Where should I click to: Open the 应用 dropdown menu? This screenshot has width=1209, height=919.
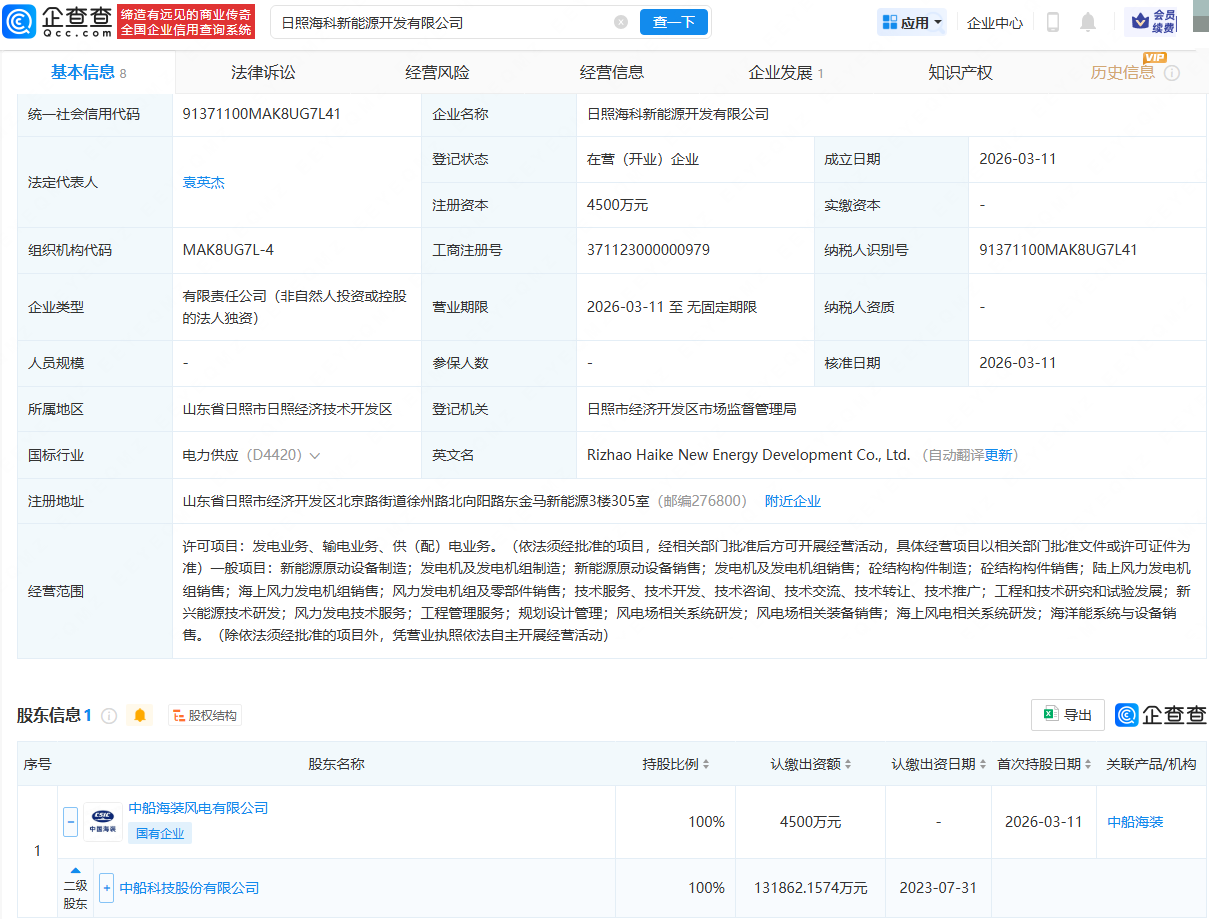911,22
